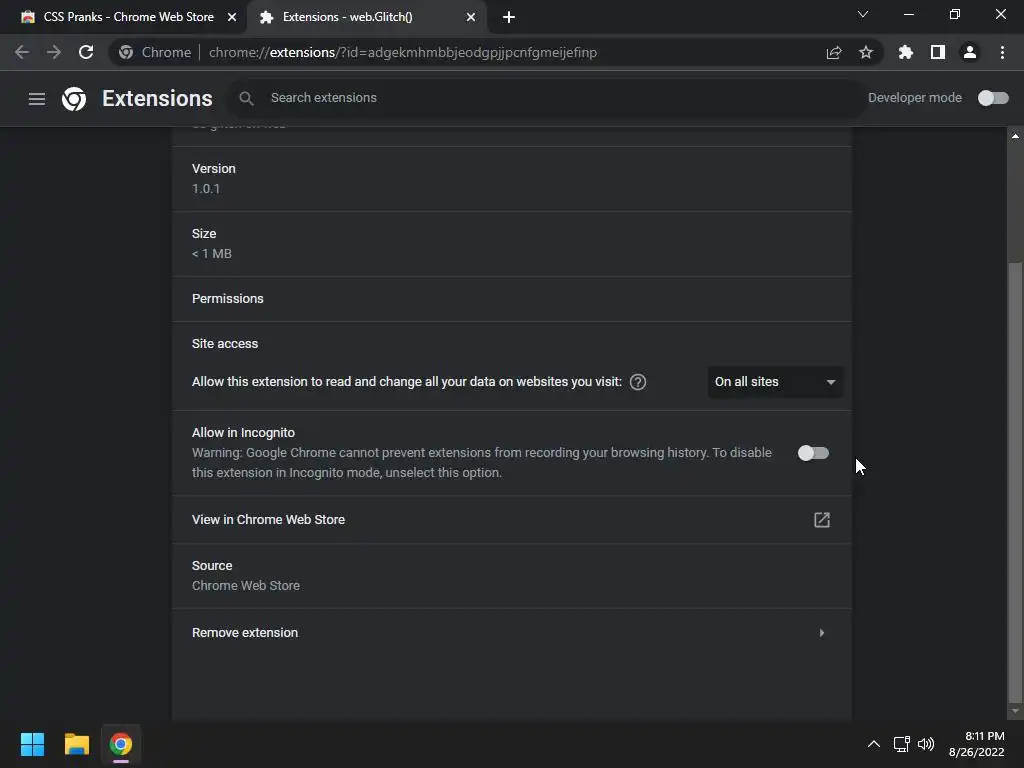Click the address bar URL
1024x768 pixels.
click(402, 52)
